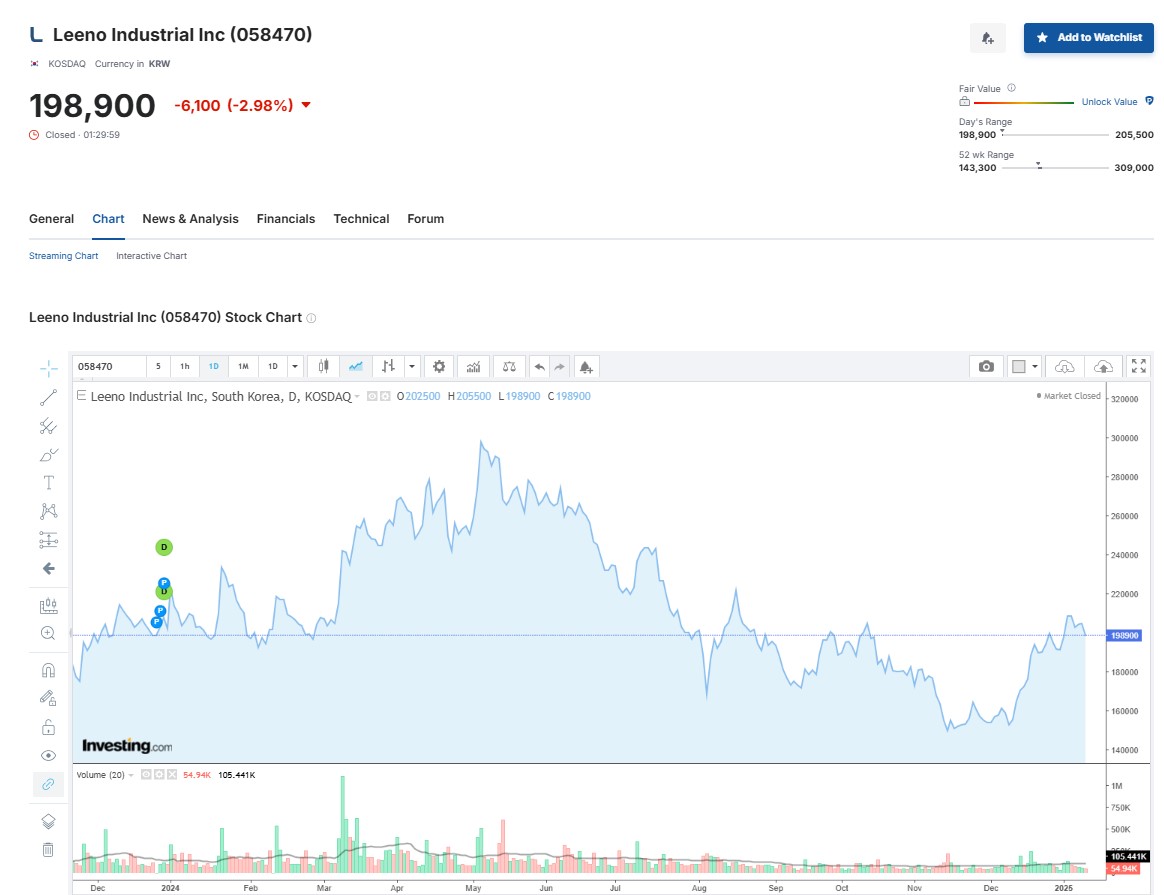Click the compare symbols scale icon
This screenshot has height=895, width=1164.
[x=509, y=367]
